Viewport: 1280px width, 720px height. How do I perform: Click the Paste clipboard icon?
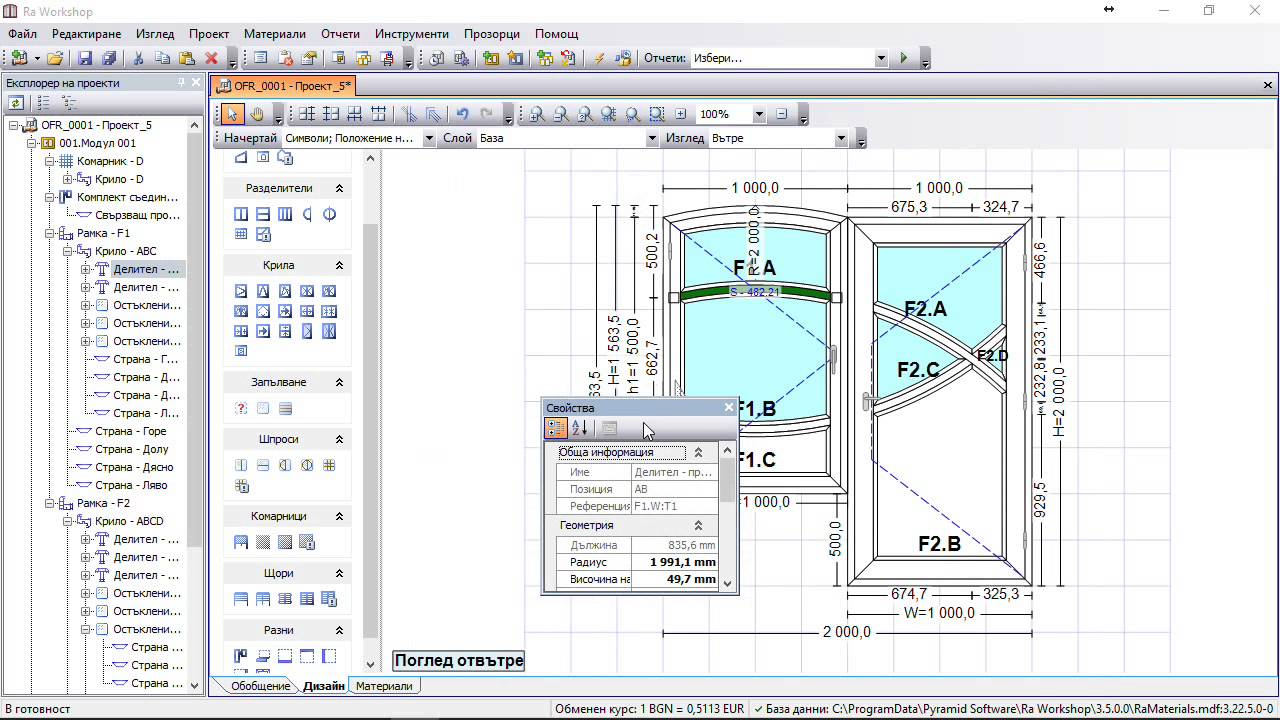(x=187, y=59)
